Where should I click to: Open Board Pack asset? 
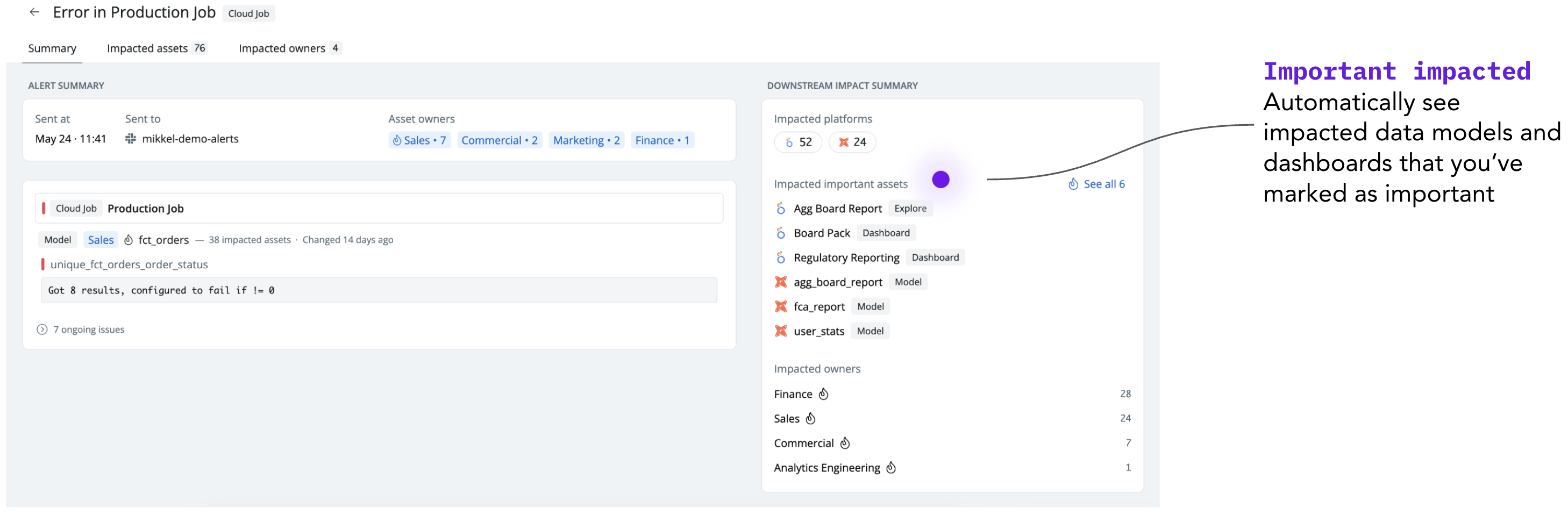(822, 233)
